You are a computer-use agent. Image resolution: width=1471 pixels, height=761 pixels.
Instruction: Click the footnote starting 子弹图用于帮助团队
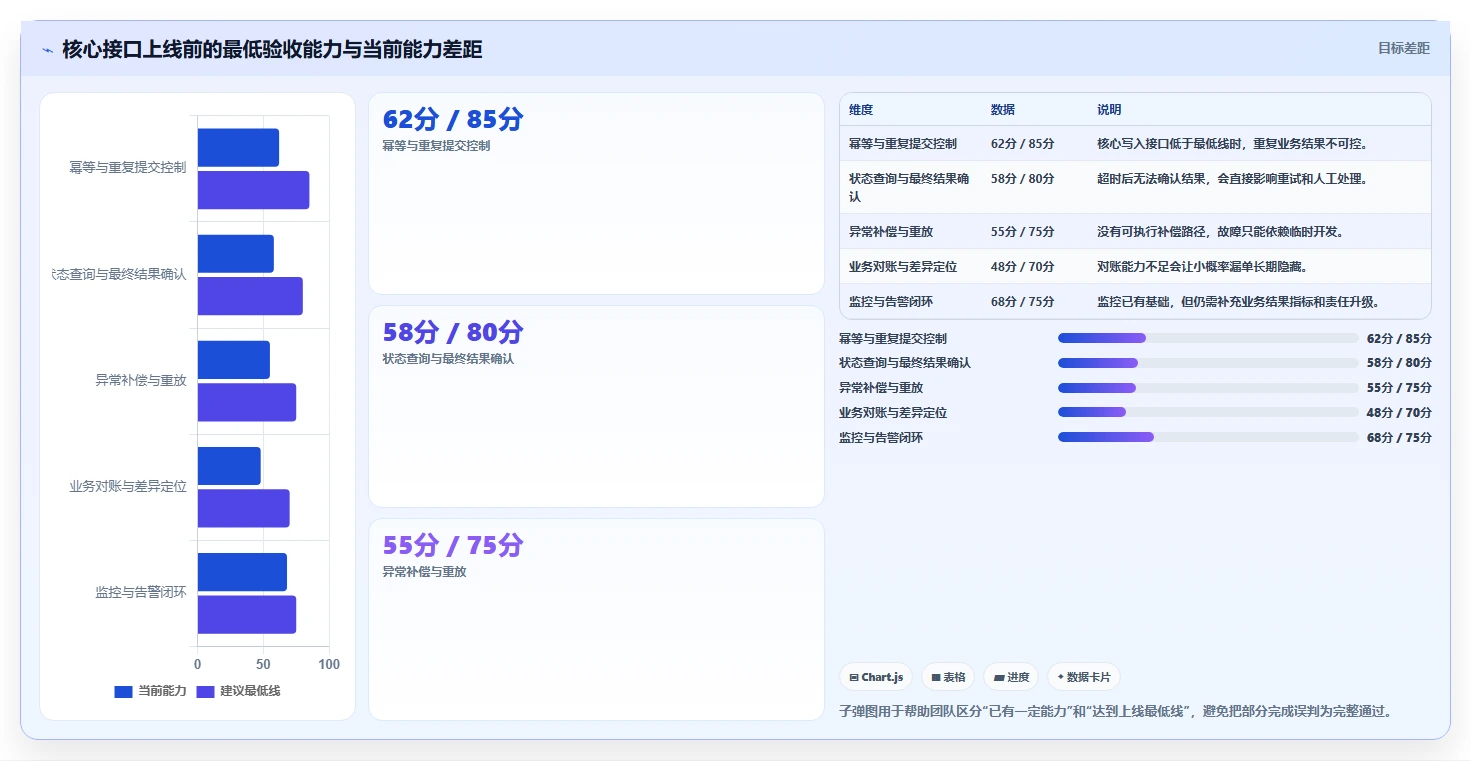(x=1115, y=712)
